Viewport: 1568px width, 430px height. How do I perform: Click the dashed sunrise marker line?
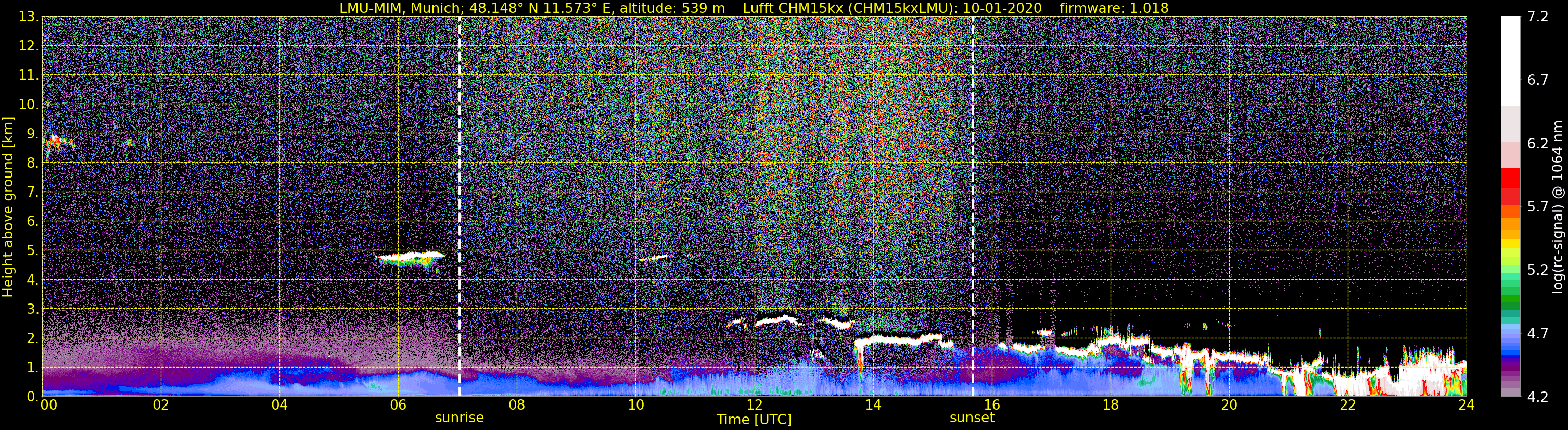460,207
